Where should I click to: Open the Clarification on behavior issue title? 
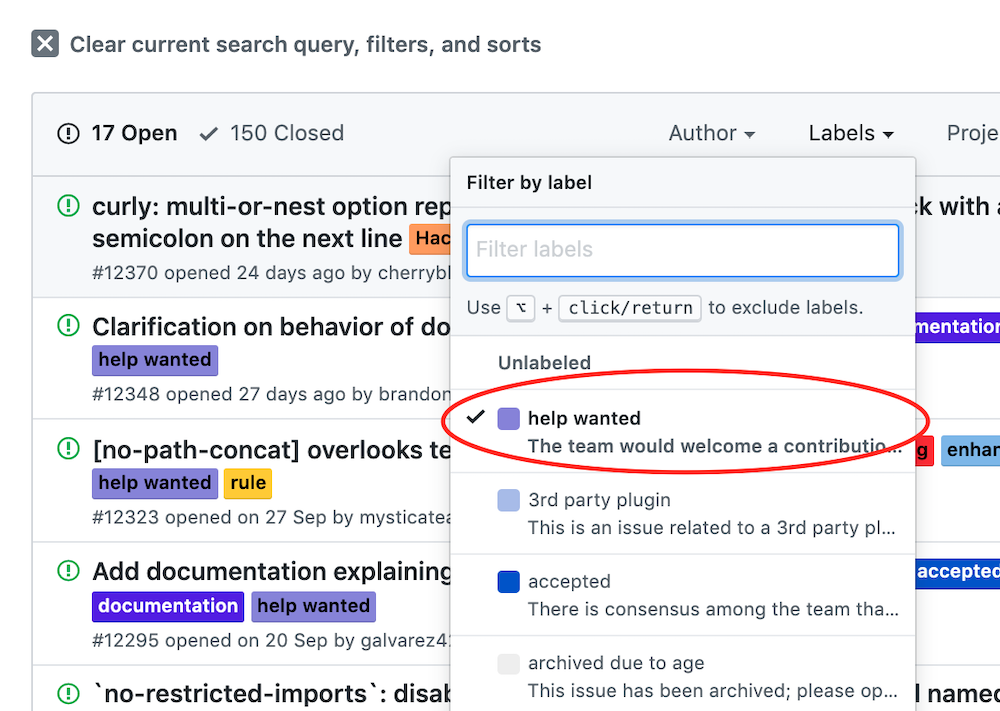coord(271,326)
